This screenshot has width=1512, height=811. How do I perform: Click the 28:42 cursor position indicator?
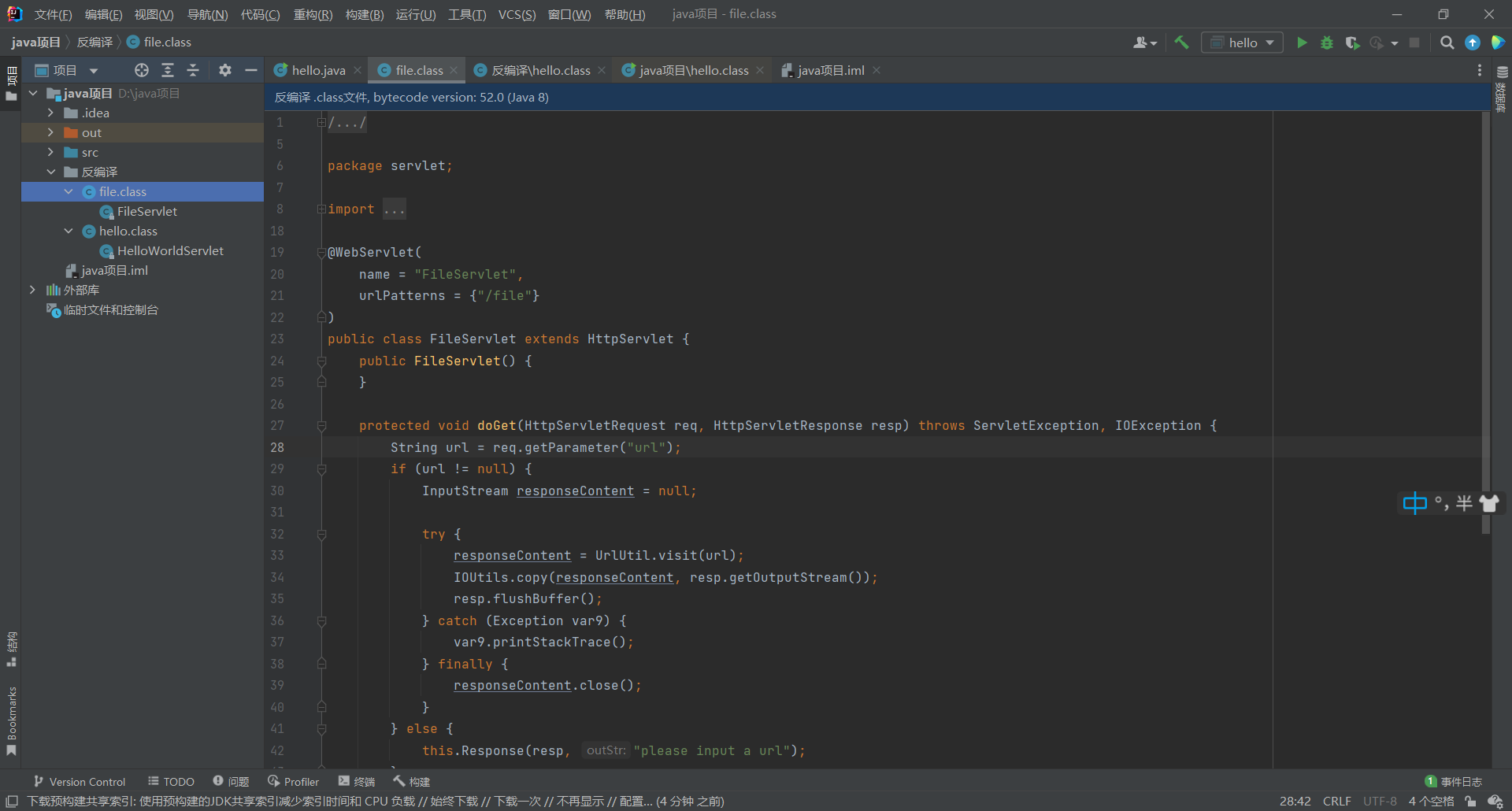[x=1295, y=801]
